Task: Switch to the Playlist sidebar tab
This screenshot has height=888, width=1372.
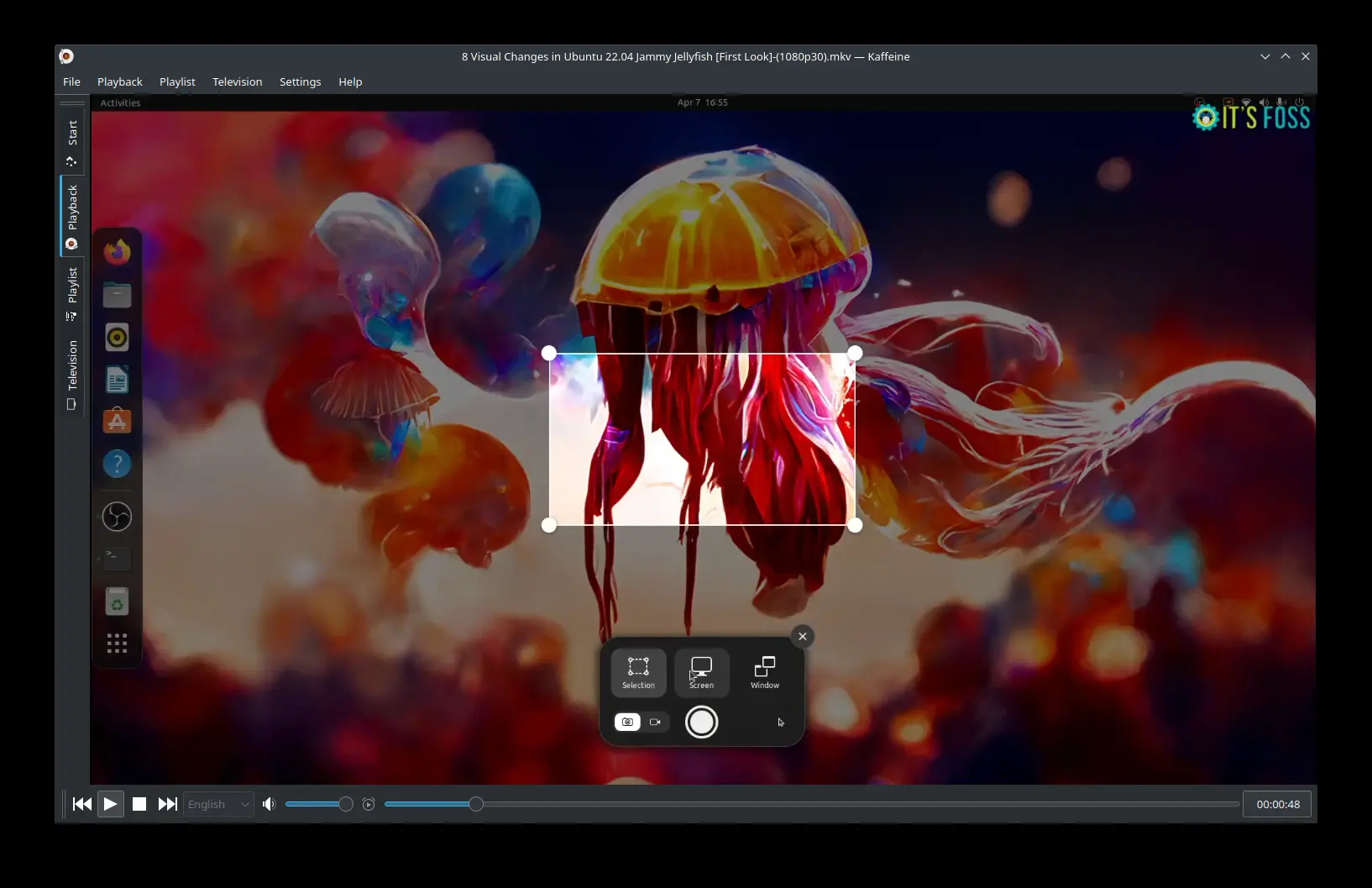Action: pos(72,293)
